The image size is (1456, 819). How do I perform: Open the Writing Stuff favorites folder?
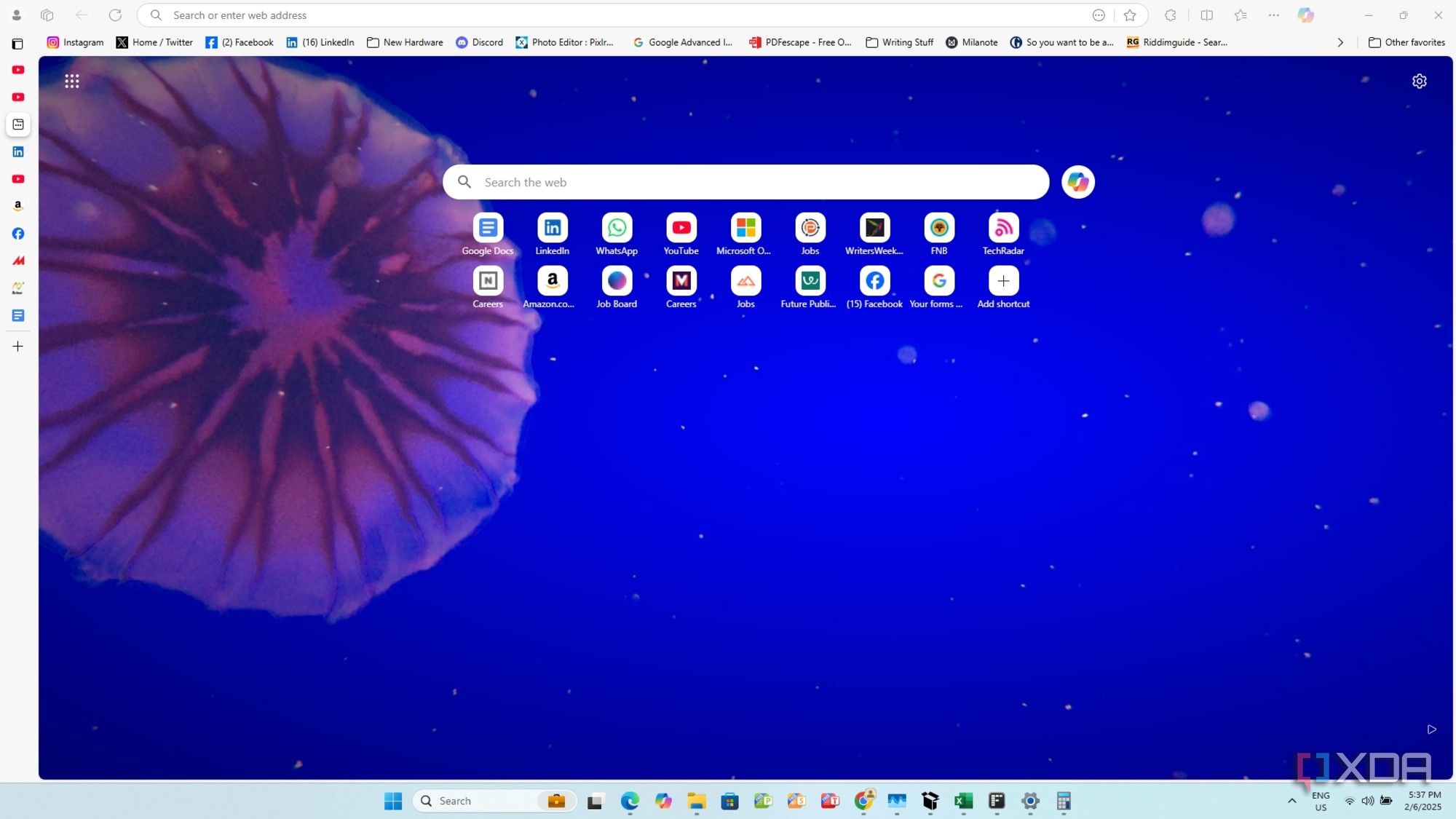[x=899, y=42]
